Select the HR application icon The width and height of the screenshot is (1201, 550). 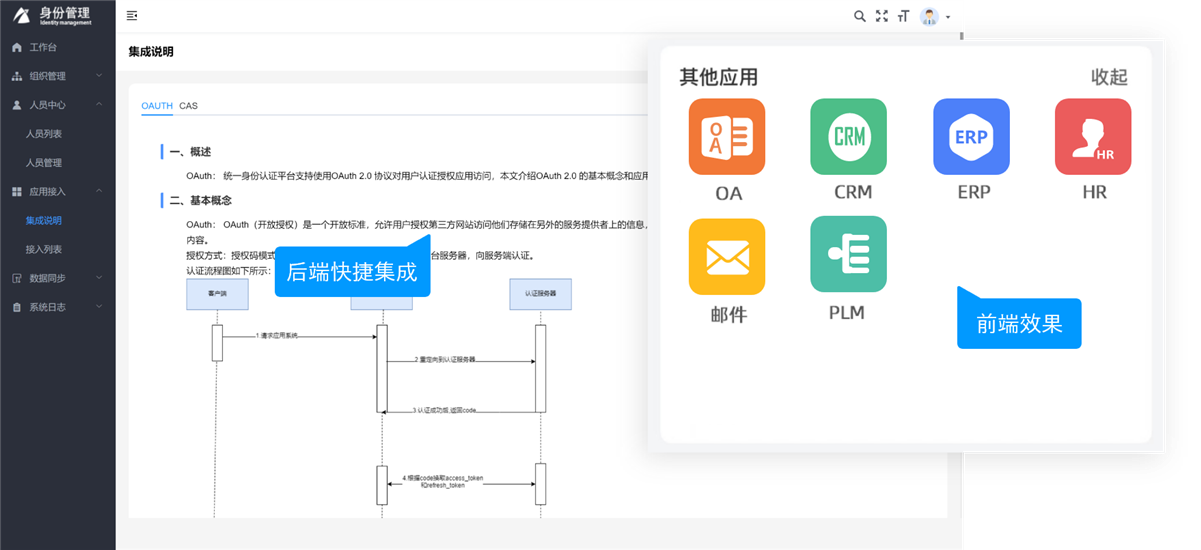point(1093,137)
